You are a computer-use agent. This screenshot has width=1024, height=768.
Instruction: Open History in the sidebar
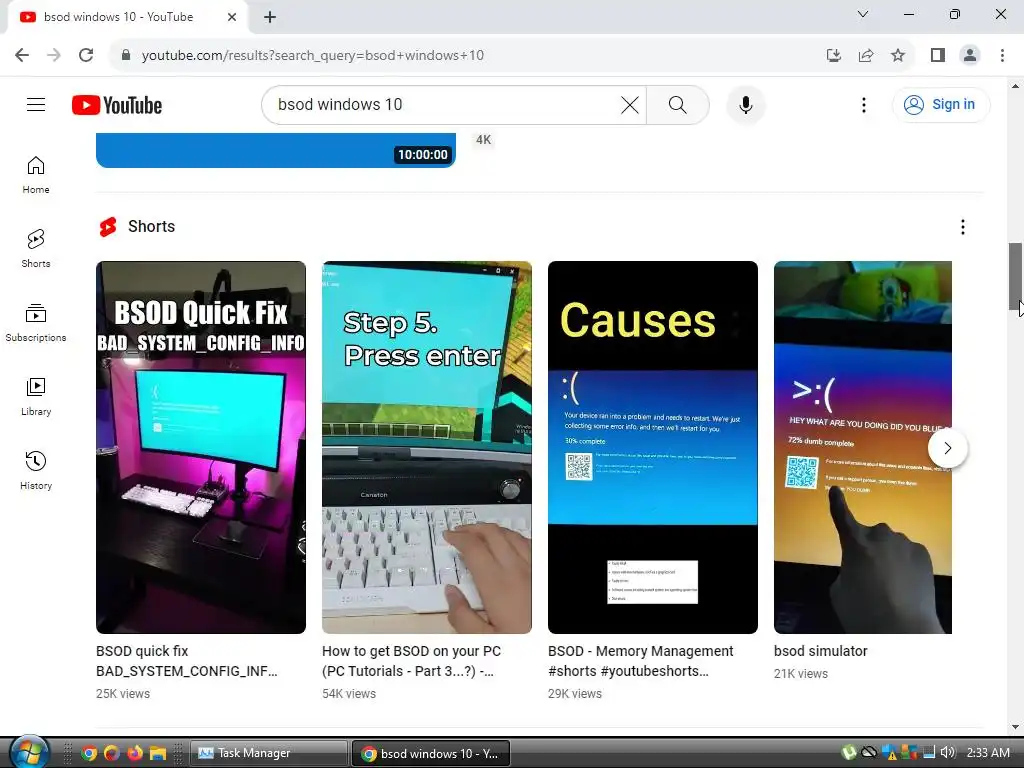[x=36, y=470]
